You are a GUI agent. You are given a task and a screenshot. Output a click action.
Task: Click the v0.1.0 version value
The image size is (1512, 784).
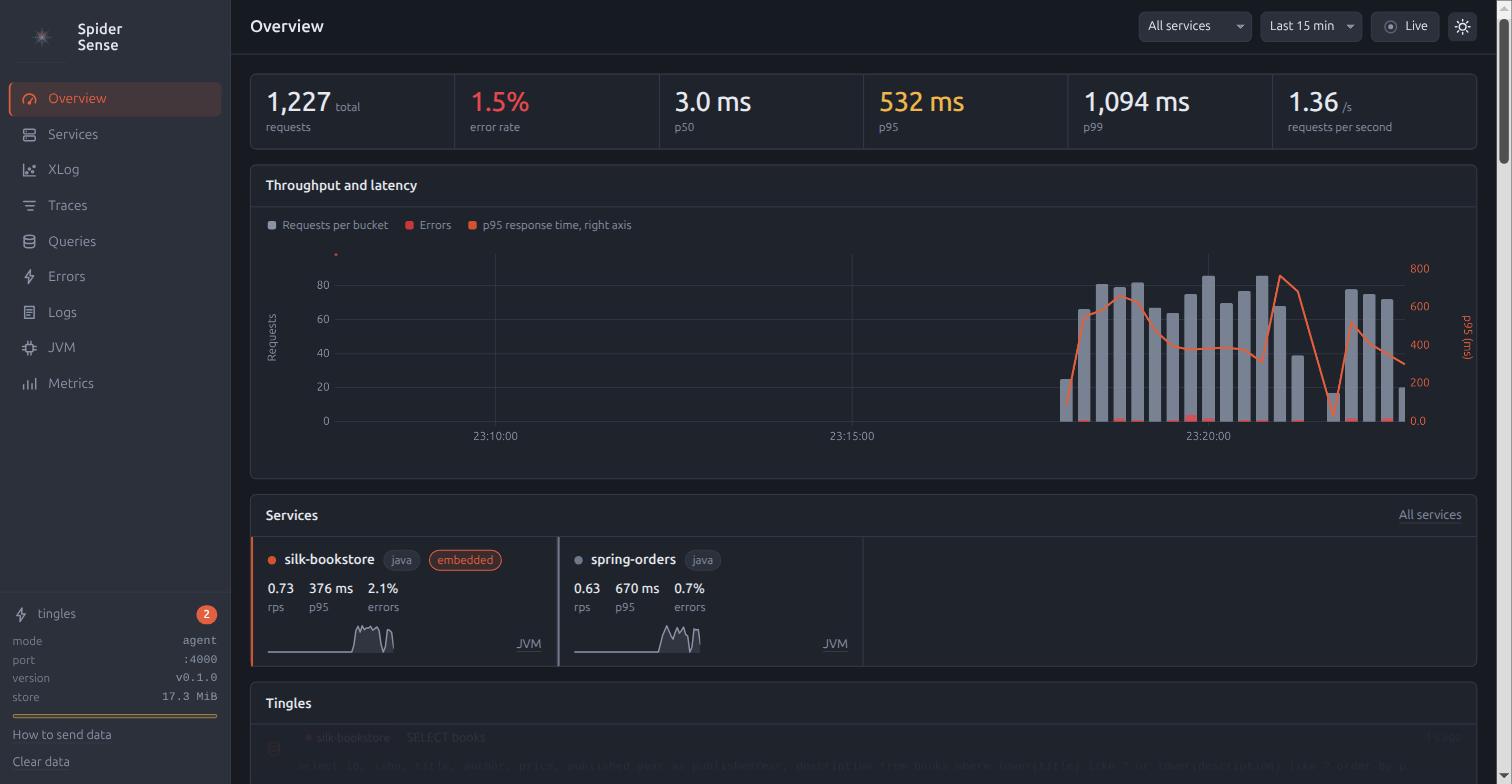tap(196, 678)
